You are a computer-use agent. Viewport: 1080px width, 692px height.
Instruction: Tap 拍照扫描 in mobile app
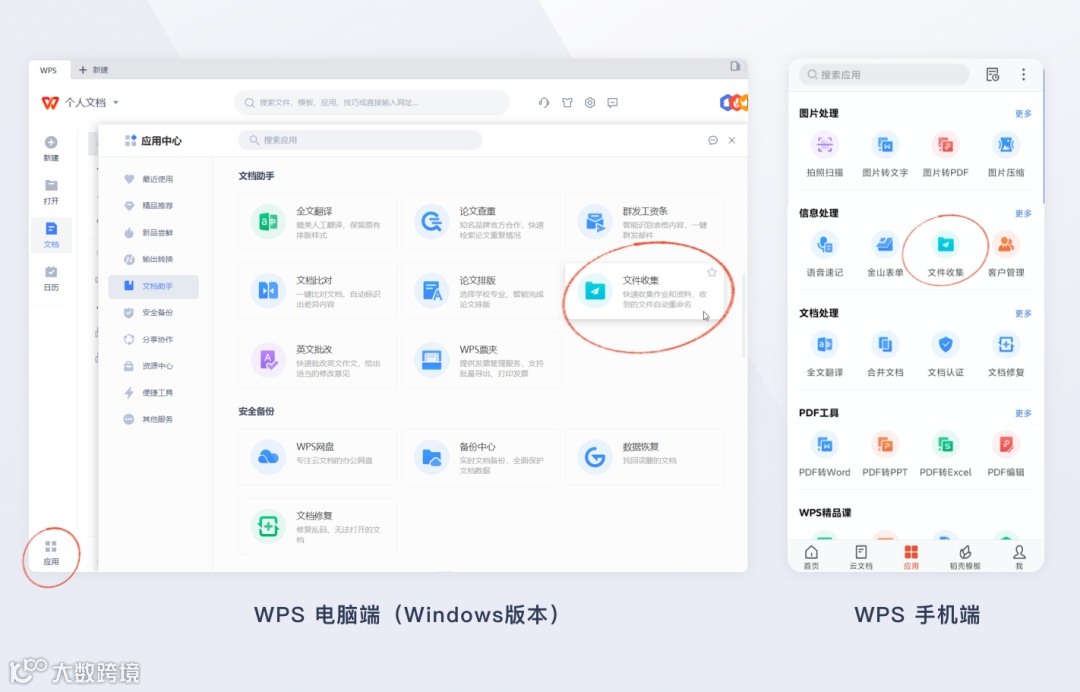pyautogui.click(x=824, y=155)
